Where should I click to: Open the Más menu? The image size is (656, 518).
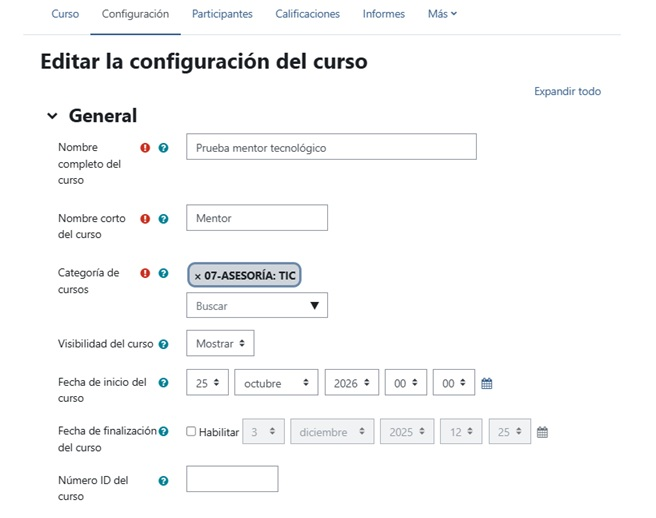(442, 14)
